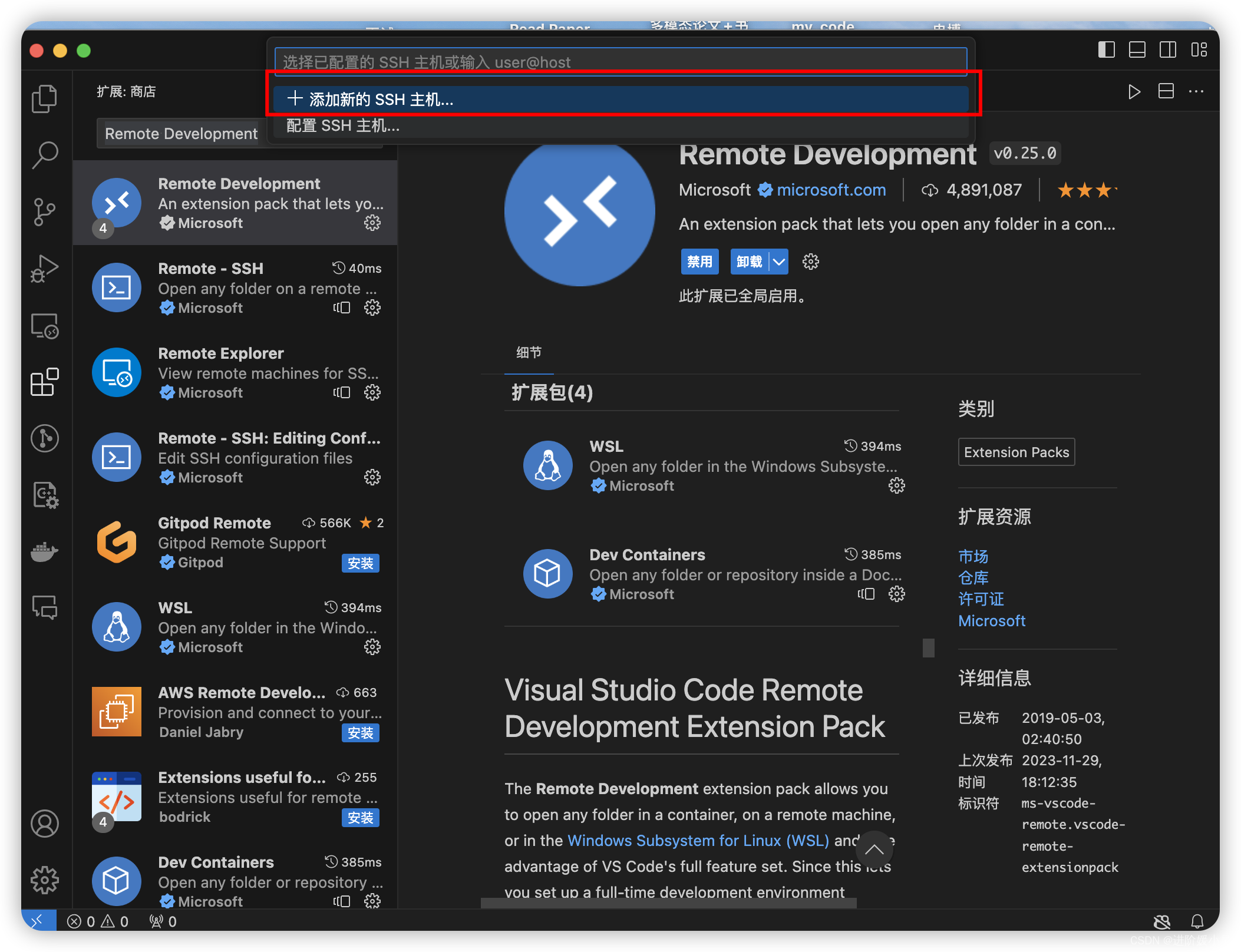
Task: Click errors and warnings count in status bar
Action: (97, 921)
